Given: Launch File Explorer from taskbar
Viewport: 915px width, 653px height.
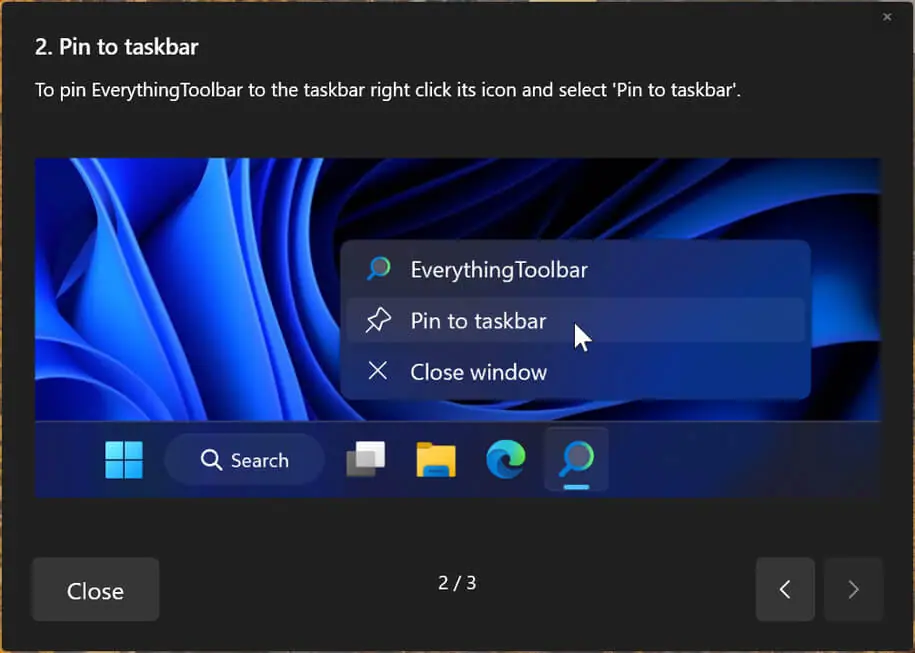Looking at the screenshot, I should coord(436,460).
